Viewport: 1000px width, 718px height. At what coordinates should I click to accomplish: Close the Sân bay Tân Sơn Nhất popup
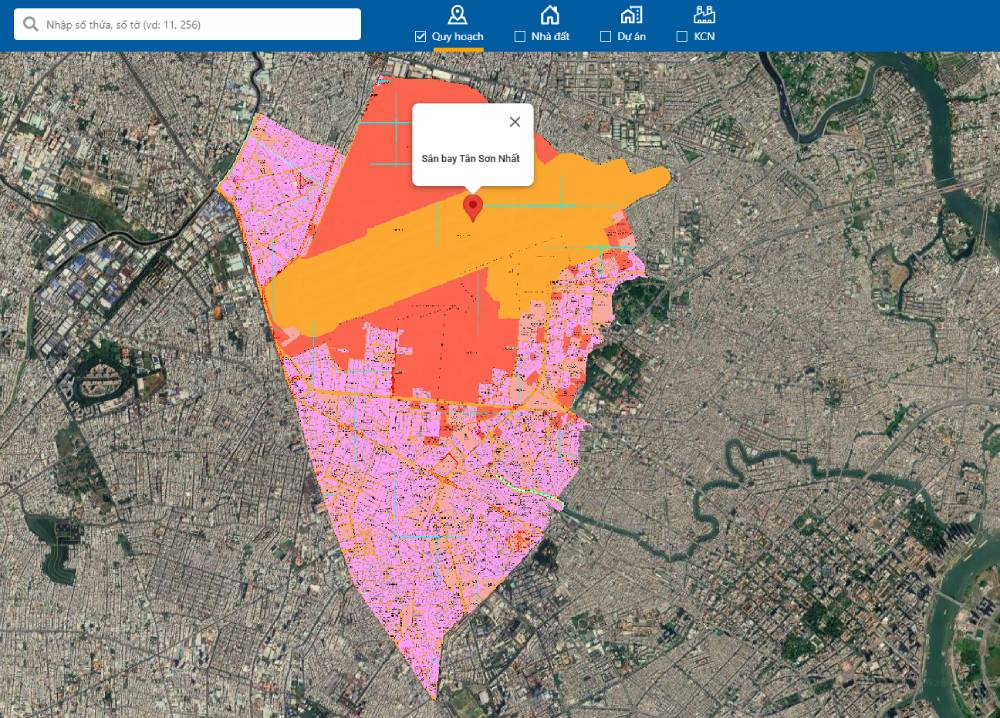515,122
